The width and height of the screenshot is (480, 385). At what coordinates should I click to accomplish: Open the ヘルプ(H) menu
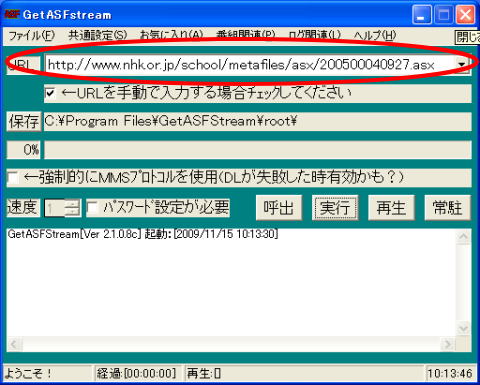[x=375, y=35]
